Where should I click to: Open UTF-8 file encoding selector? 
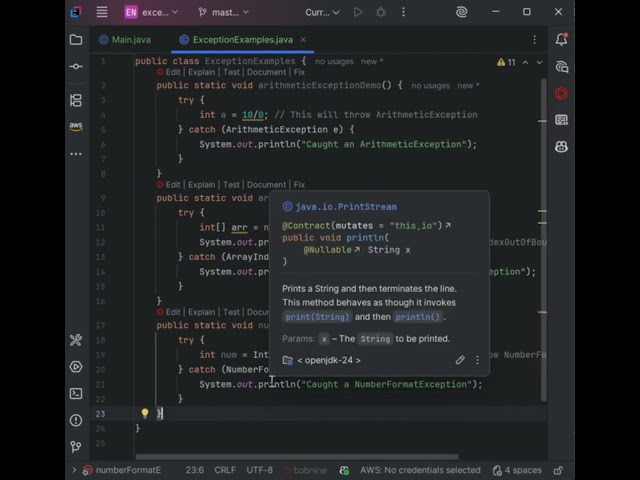pyautogui.click(x=260, y=470)
